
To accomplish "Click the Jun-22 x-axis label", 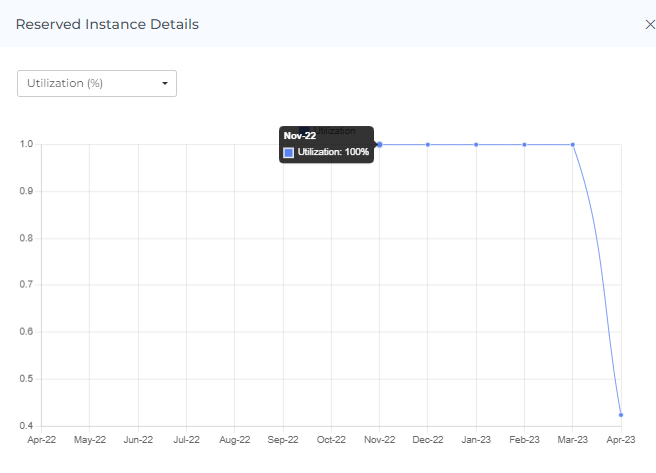I will [138, 439].
